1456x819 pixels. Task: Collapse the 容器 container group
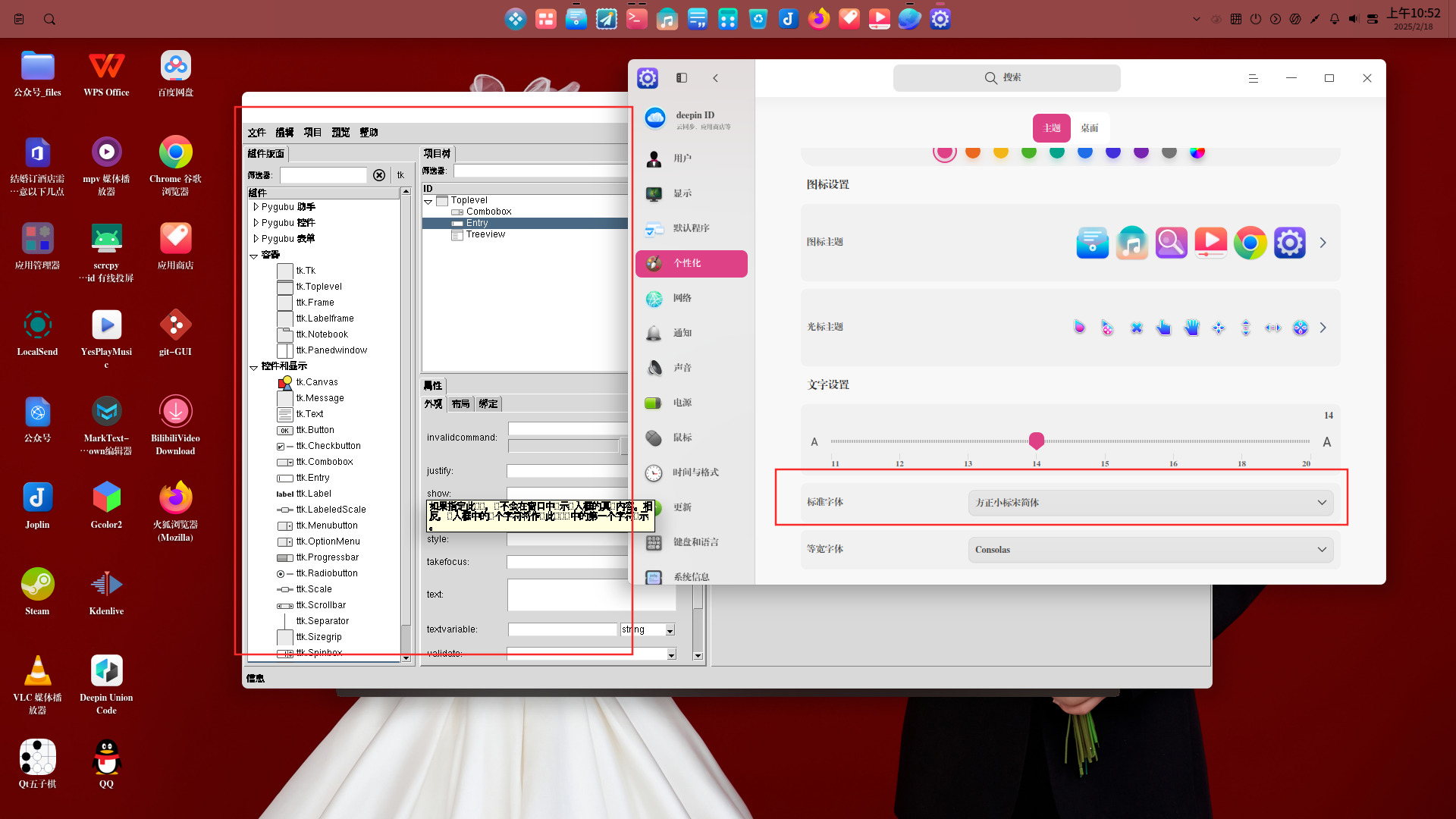(253, 256)
